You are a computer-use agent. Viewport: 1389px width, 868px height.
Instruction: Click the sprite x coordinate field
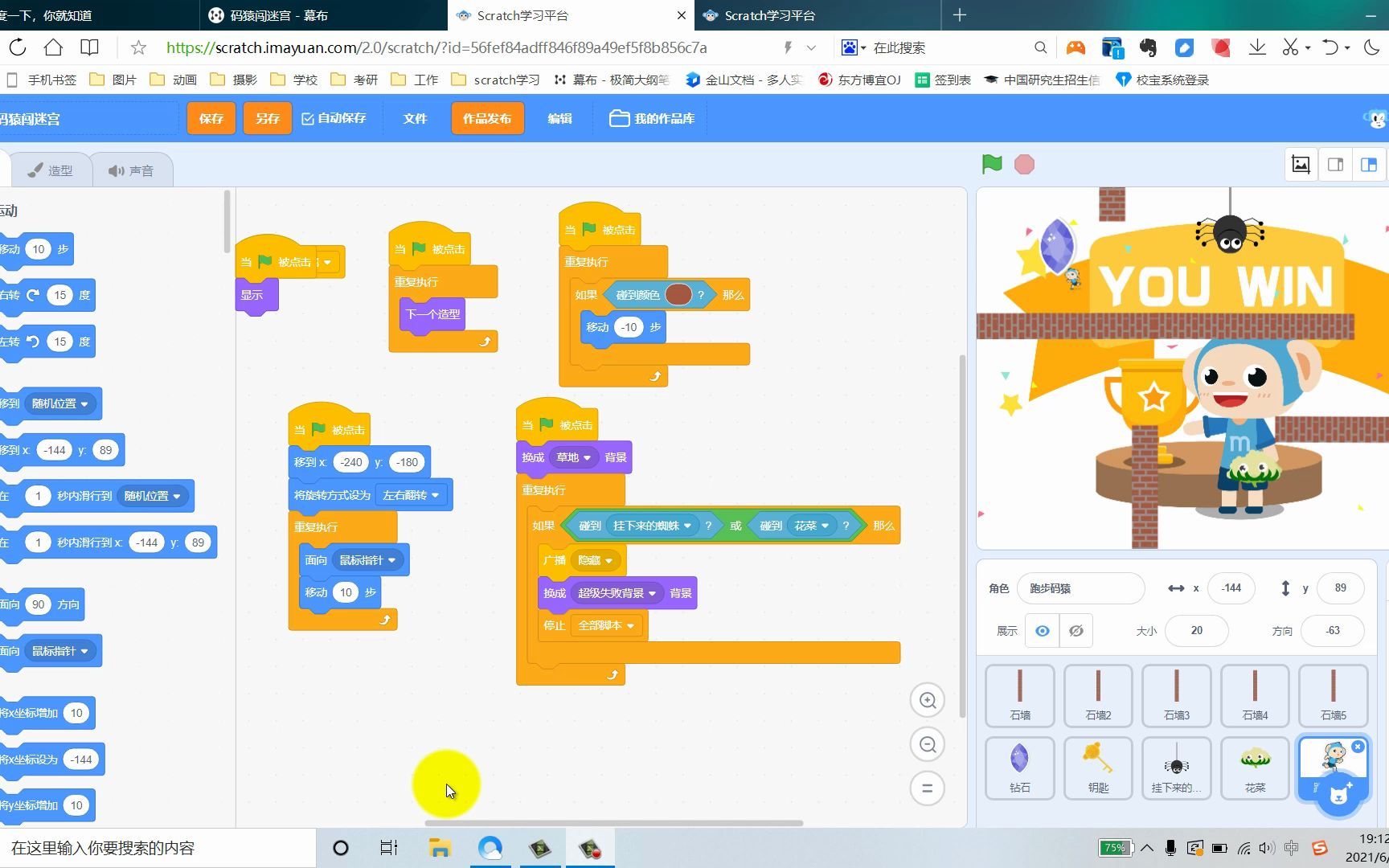click(x=1231, y=588)
